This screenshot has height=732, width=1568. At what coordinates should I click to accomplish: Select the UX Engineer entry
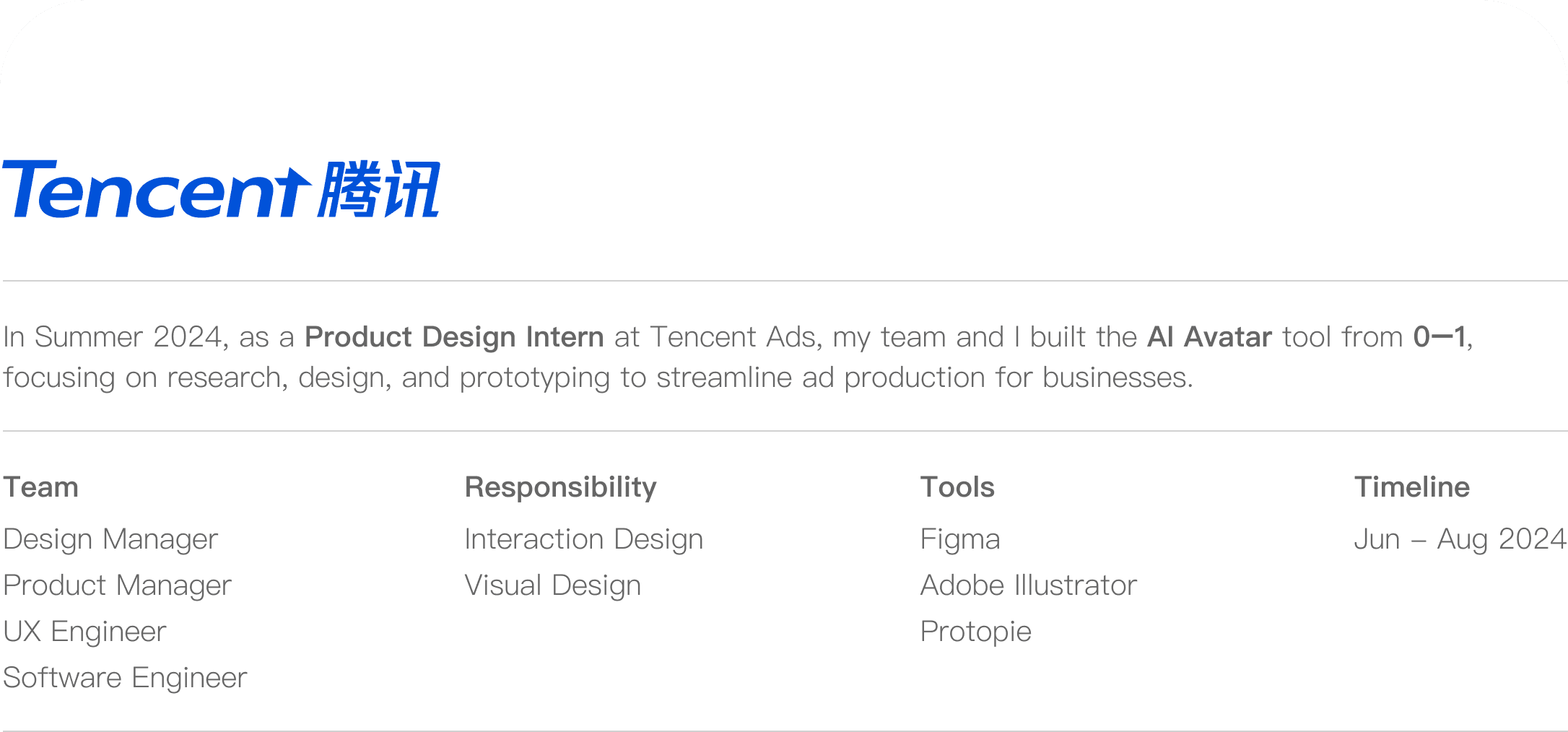pyautogui.click(x=84, y=632)
